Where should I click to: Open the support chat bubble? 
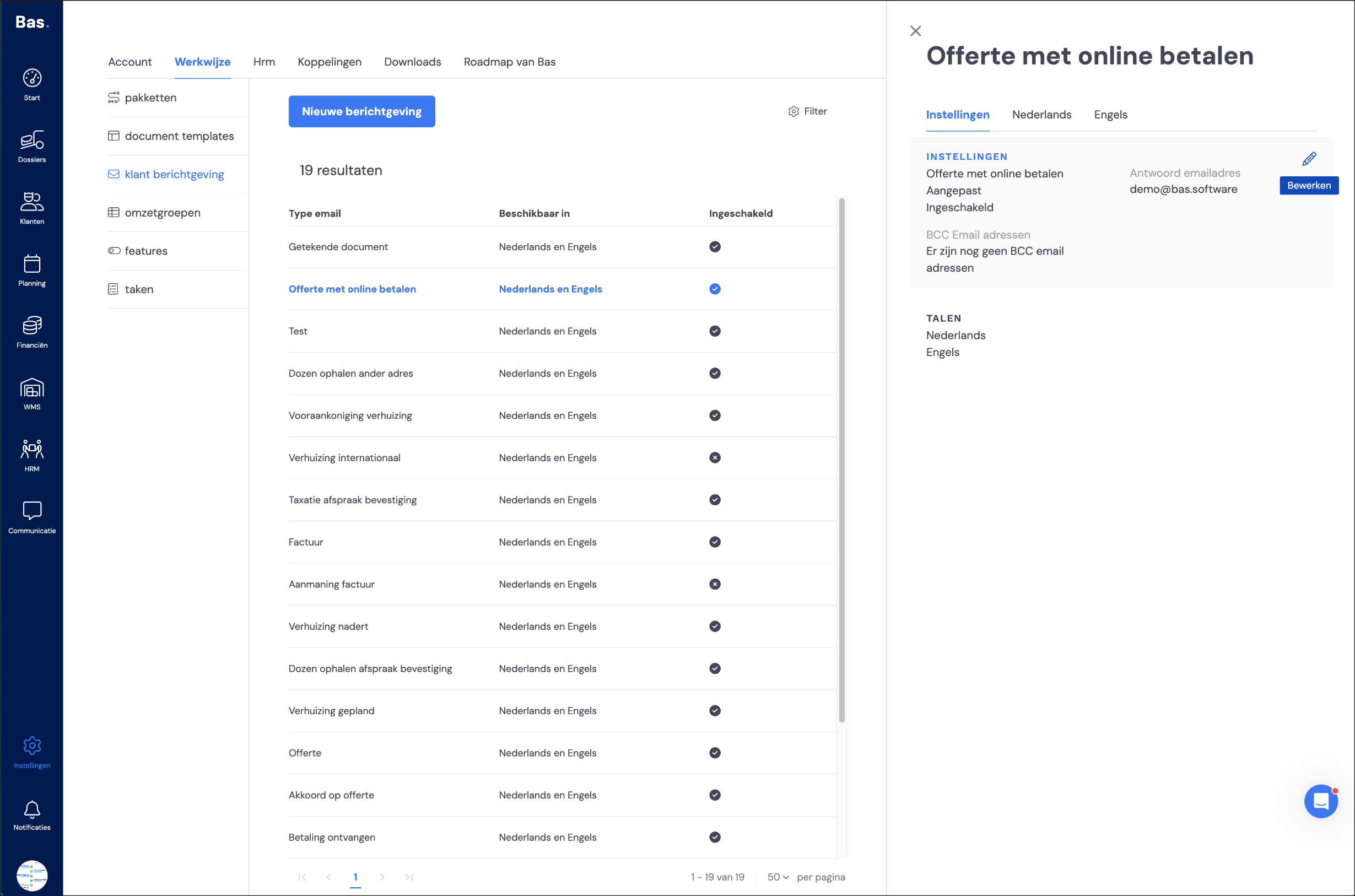click(x=1321, y=801)
